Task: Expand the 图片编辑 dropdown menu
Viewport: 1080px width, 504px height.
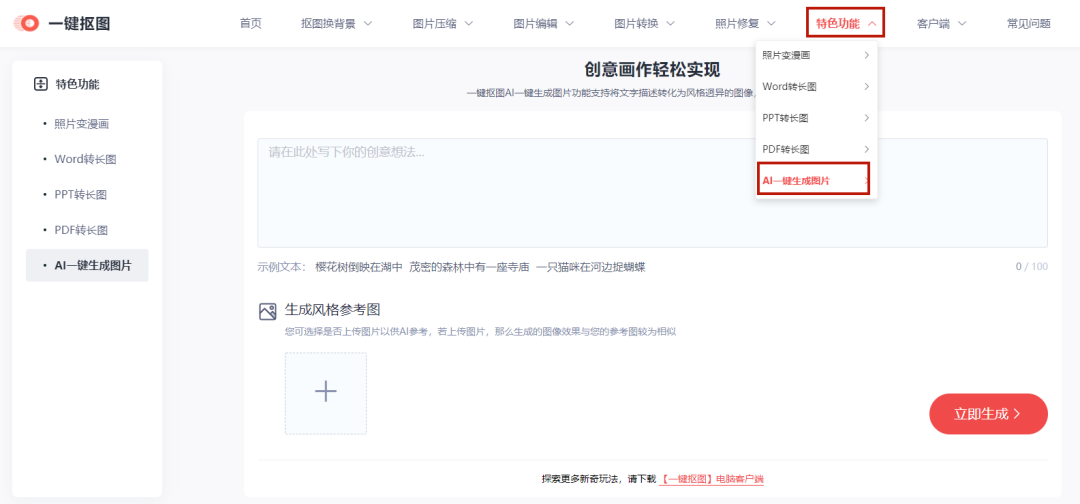Action: tap(543, 23)
